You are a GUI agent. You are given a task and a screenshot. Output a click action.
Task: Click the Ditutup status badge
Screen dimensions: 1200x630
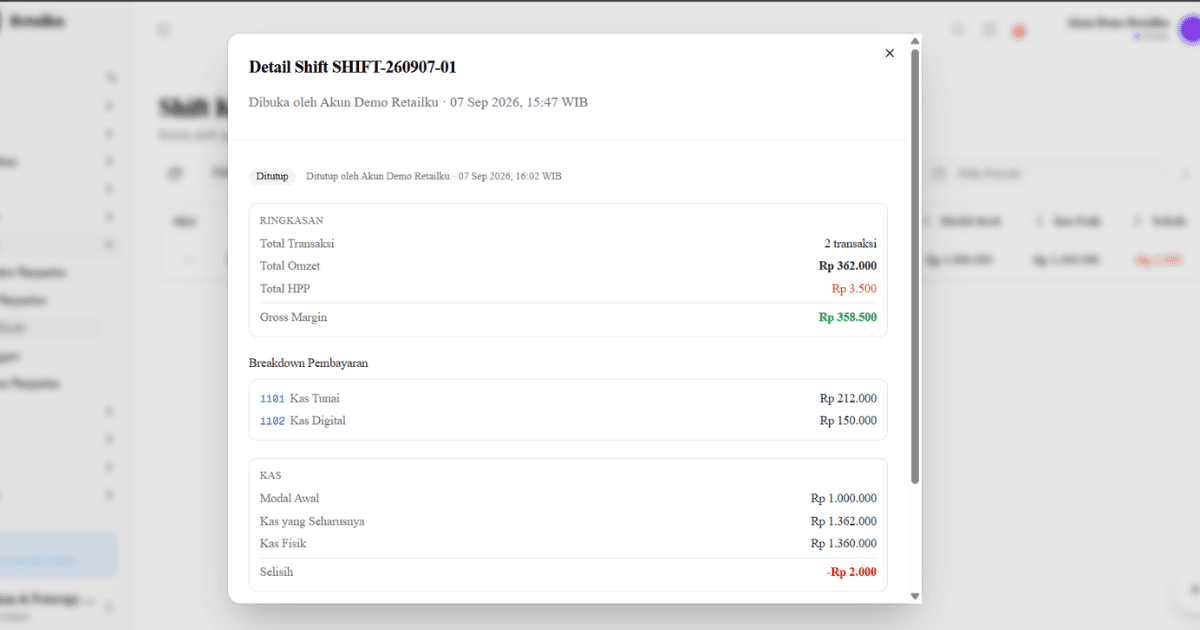(x=272, y=176)
